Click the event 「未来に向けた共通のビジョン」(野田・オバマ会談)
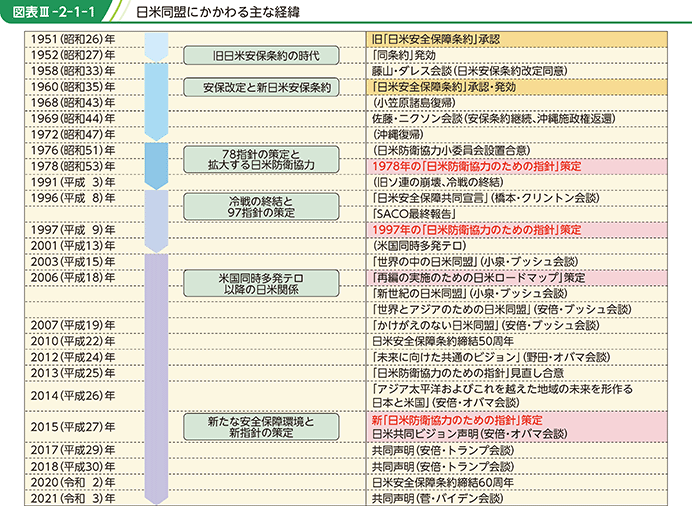 (491, 357)
